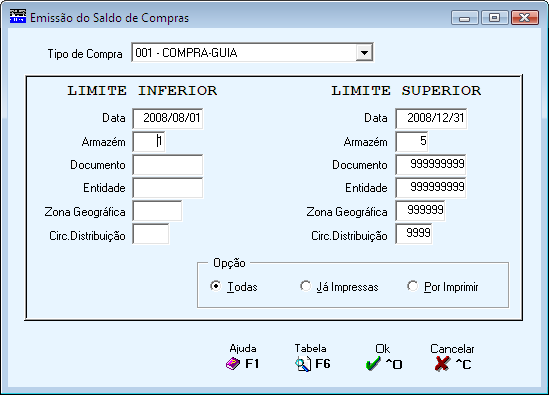Confirm with the green Ok checkmark icon

[373, 364]
